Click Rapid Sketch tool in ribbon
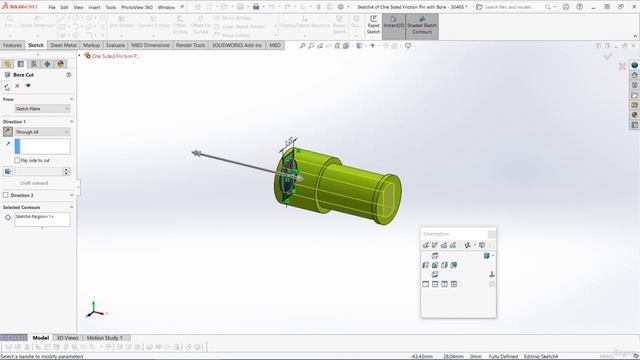Screen dimensions: 640x360 pyautogui.click(x=373, y=25)
